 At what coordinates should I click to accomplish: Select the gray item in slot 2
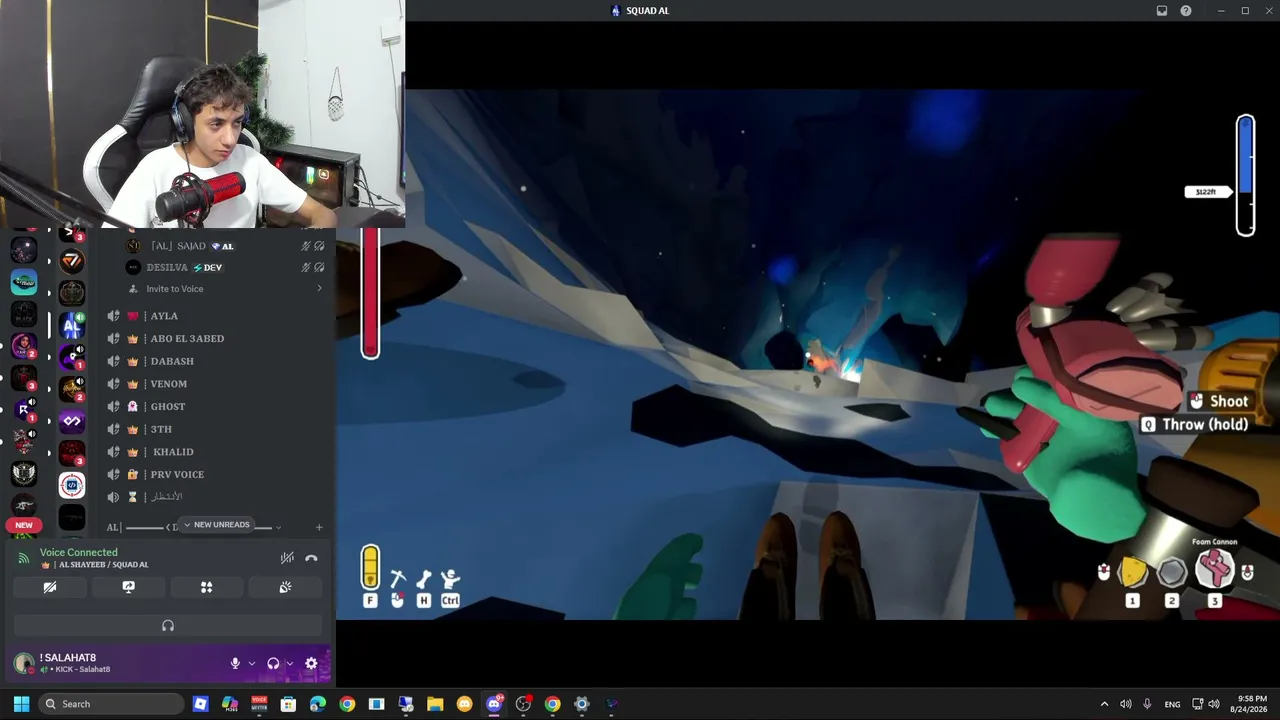(x=1172, y=572)
